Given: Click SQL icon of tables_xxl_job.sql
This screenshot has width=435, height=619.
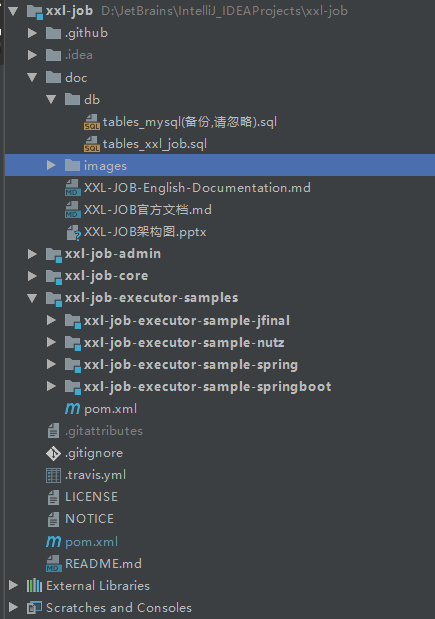Looking at the screenshot, I should [92, 144].
